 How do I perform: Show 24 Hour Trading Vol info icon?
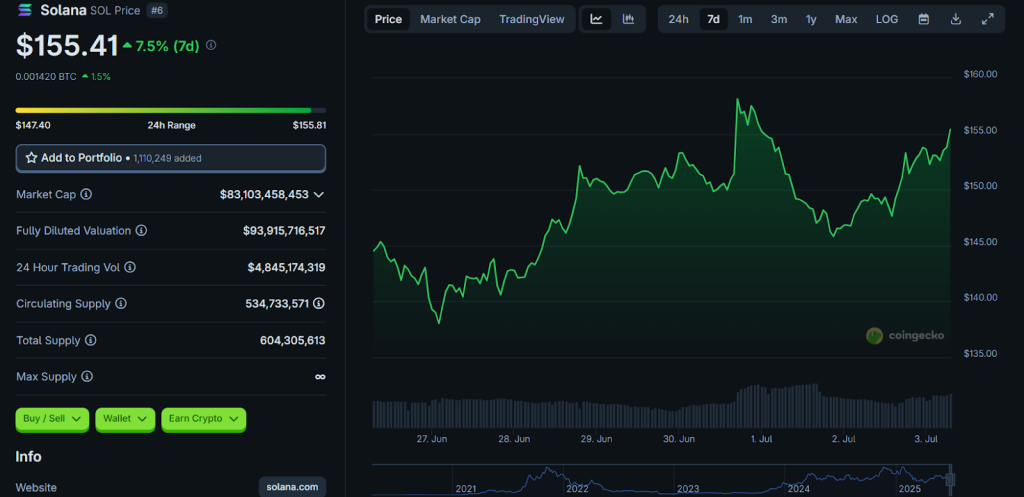coord(130,267)
